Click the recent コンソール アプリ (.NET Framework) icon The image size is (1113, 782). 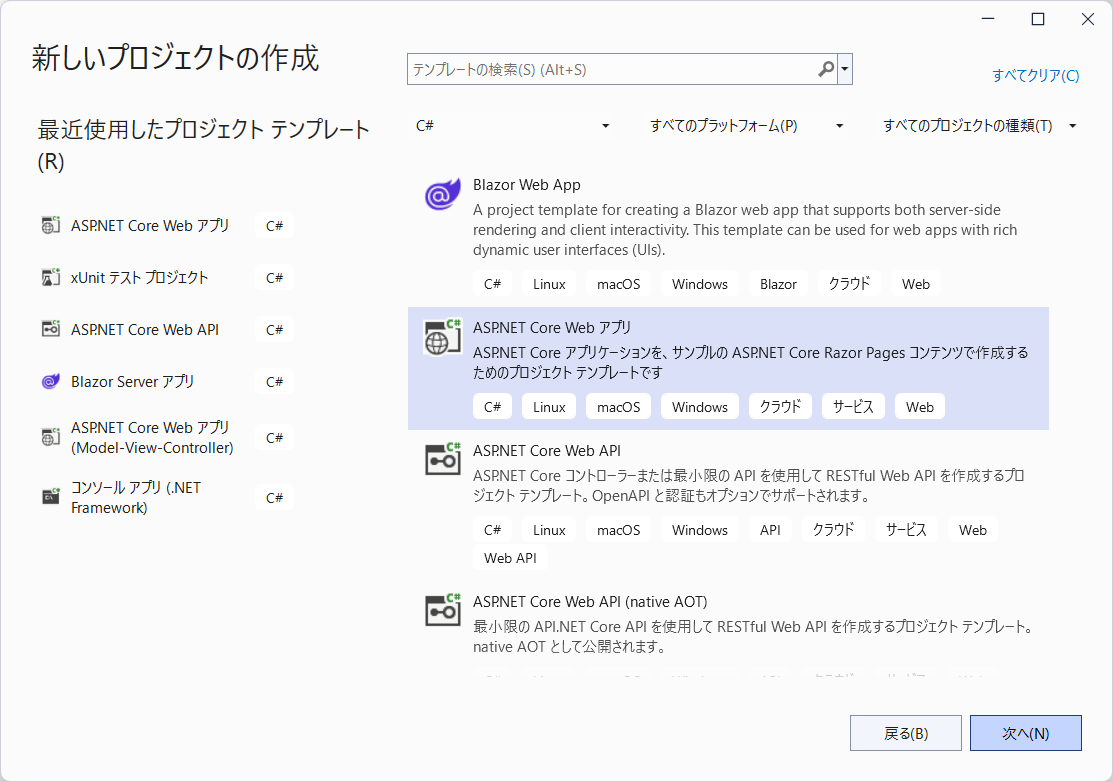point(50,497)
